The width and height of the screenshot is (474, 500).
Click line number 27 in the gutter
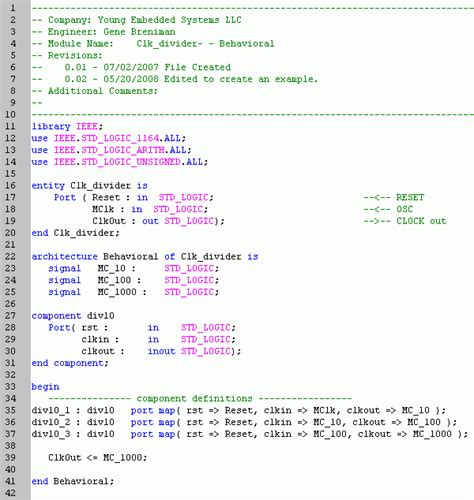pos(10,316)
